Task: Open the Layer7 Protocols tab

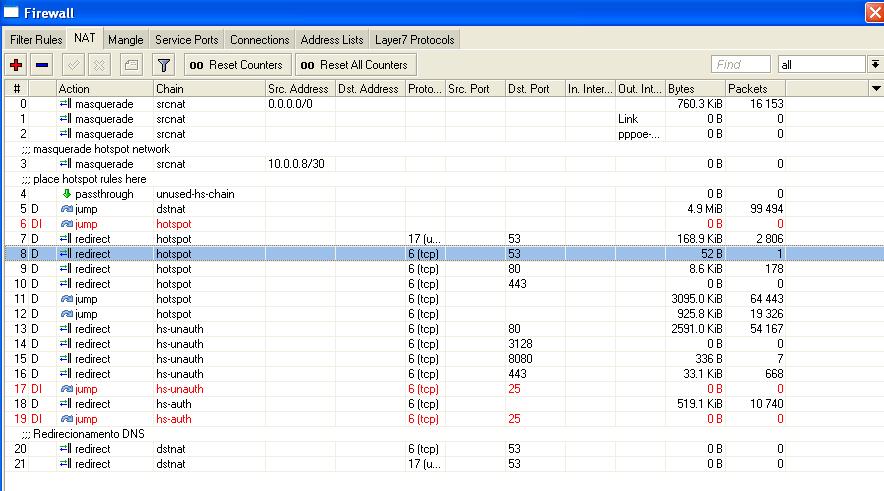Action: [414, 40]
